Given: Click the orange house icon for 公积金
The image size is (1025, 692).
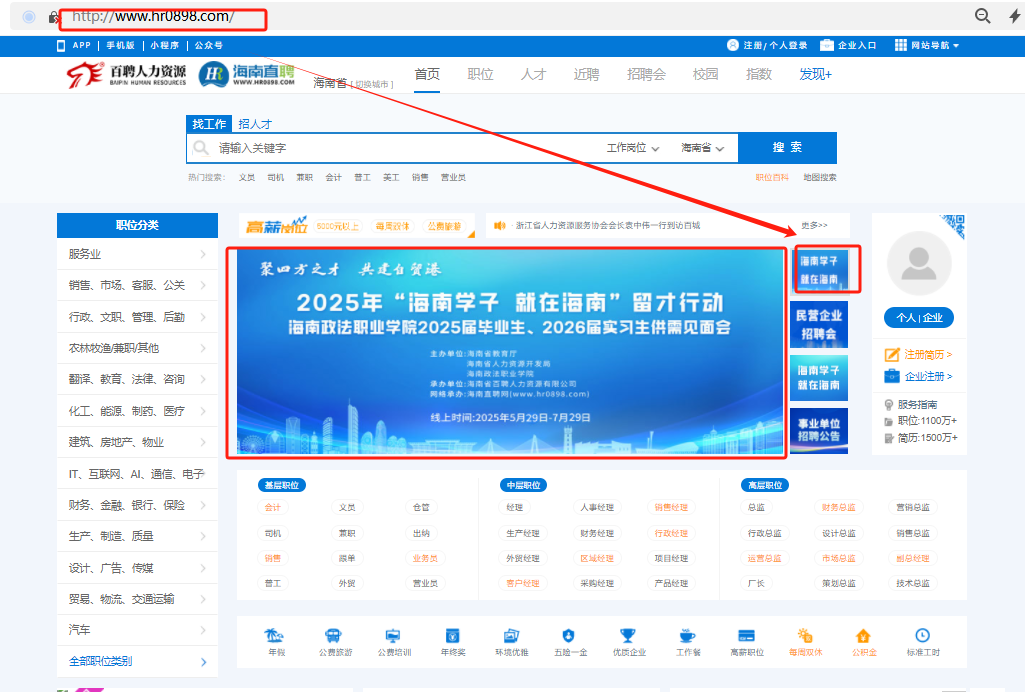Looking at the screenshot, I should point(864,635).
